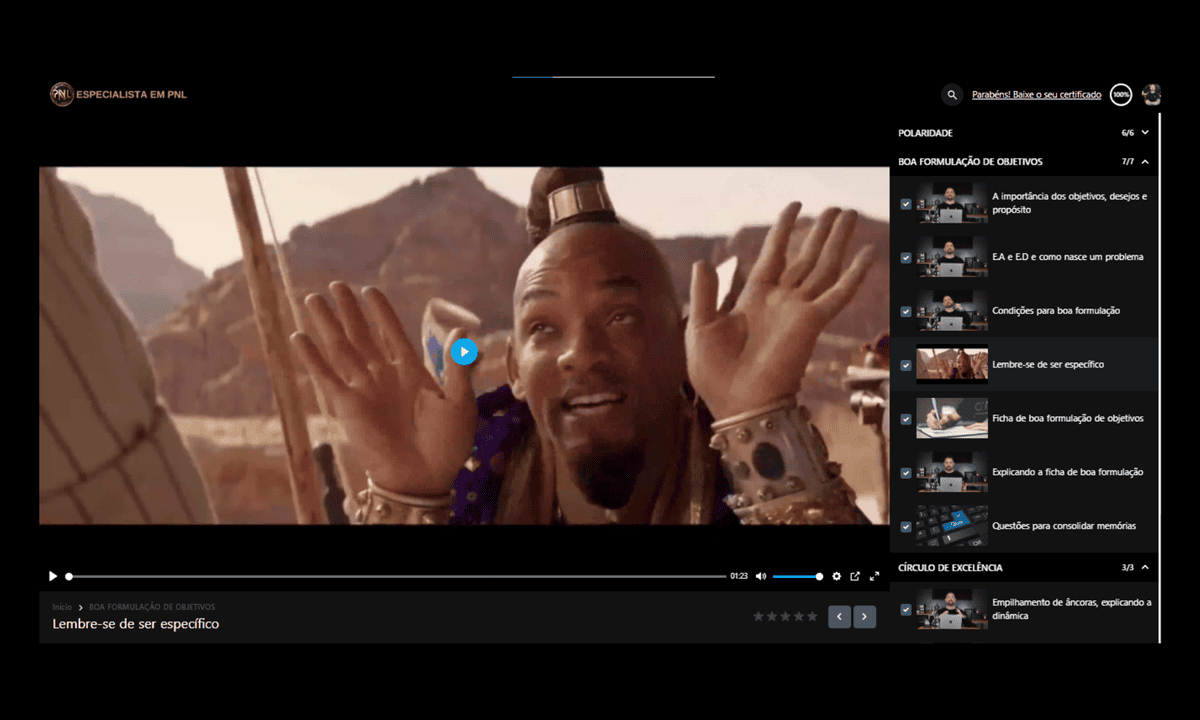Screen dimensions: 1200x720
Task: Go to the next lesson arrow
Action: (x=865, y=617)
